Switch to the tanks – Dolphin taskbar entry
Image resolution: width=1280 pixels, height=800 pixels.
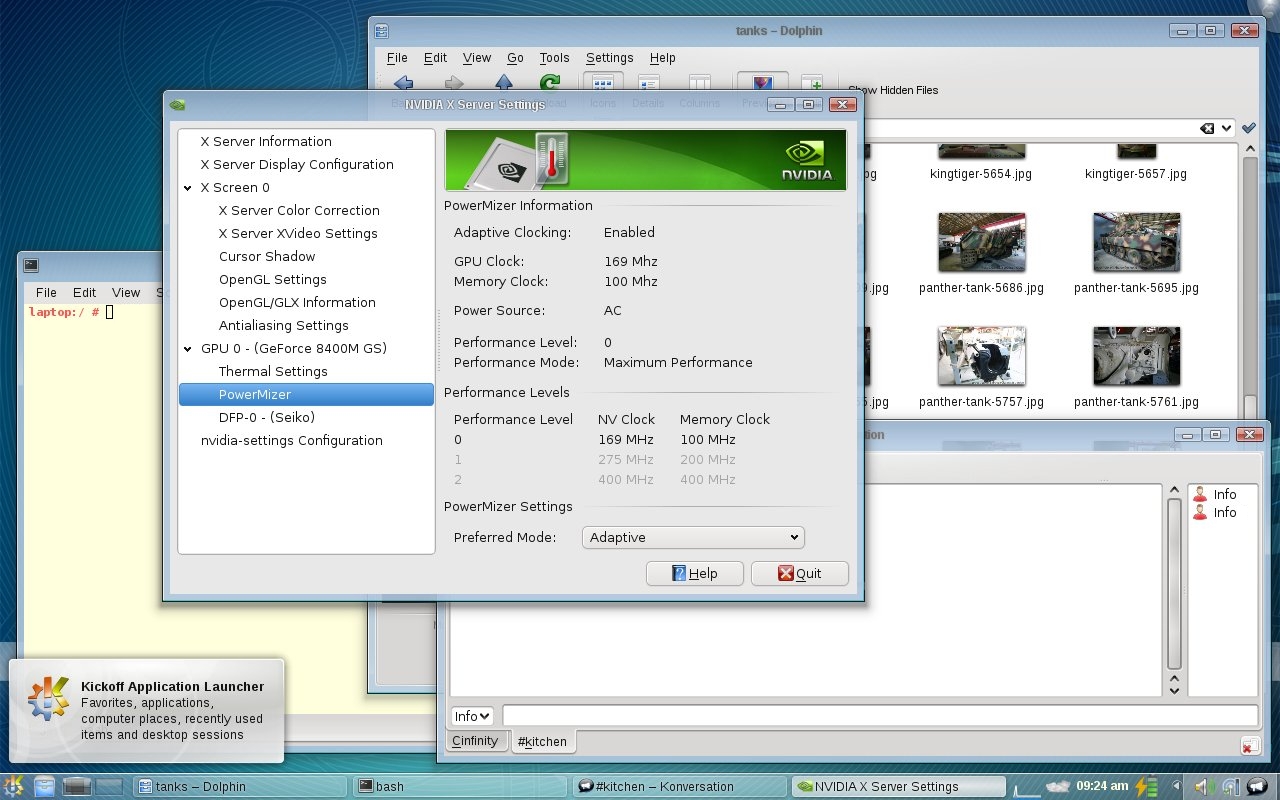(240, 786)
